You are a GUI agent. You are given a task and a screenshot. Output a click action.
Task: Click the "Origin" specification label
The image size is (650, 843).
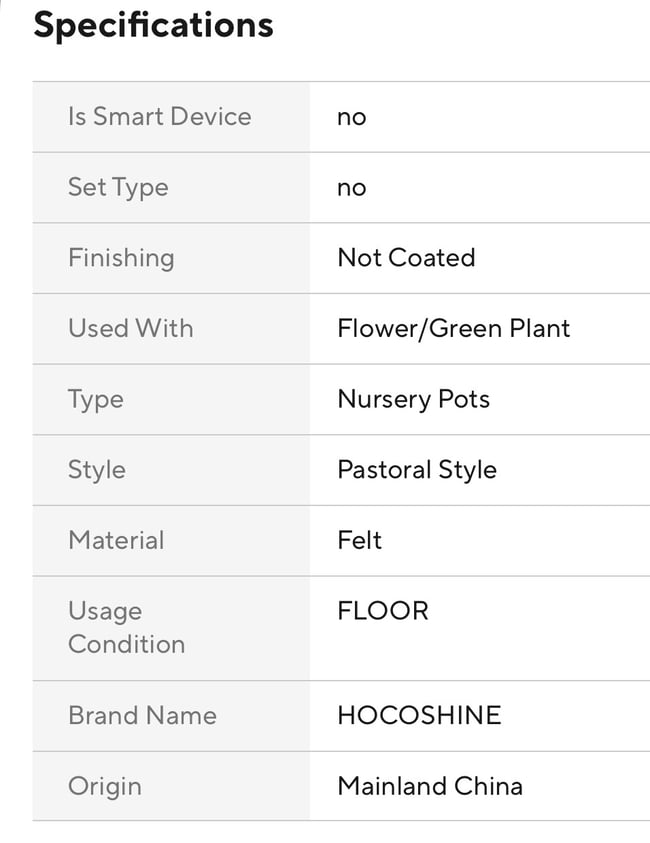[105, 786]
